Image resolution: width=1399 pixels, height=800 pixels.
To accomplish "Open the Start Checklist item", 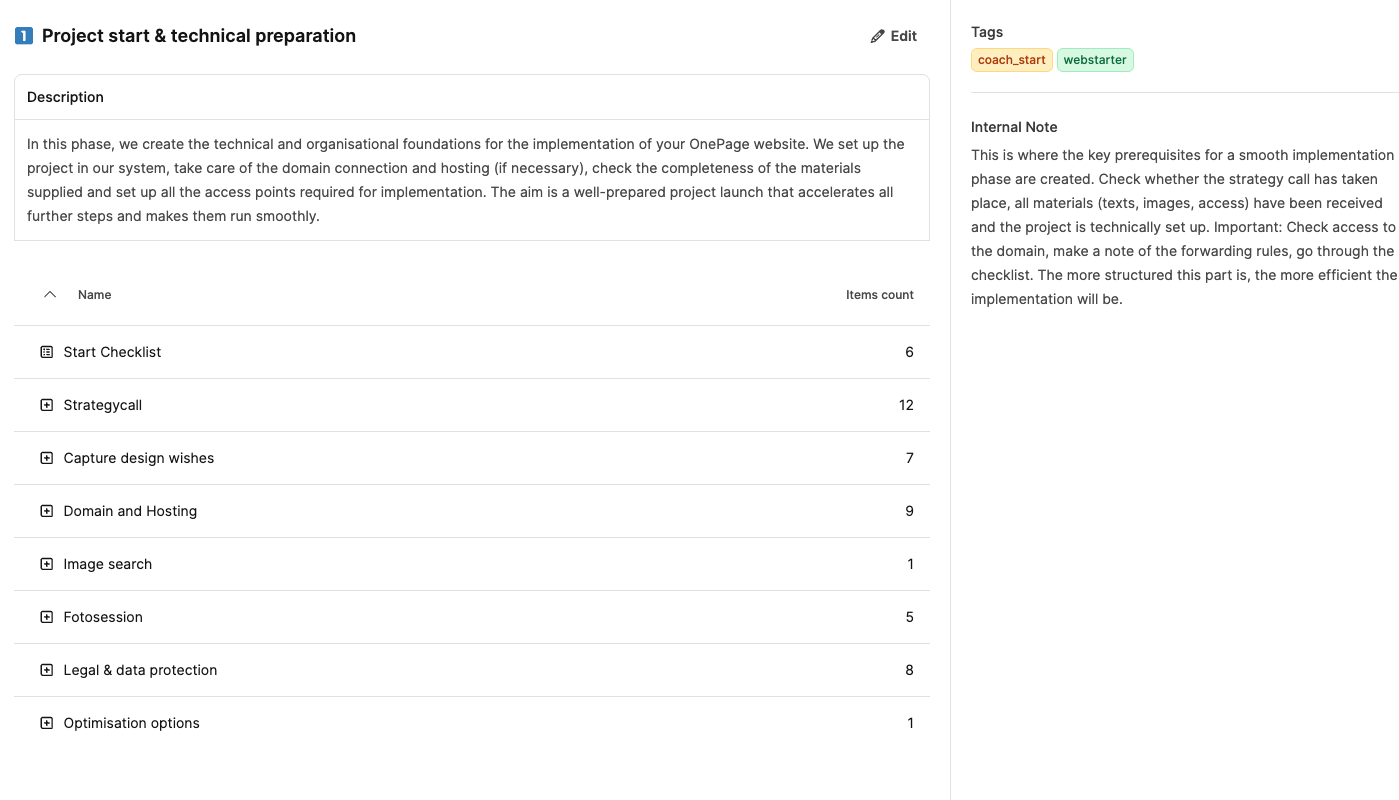I will click(x=112, y=352).
